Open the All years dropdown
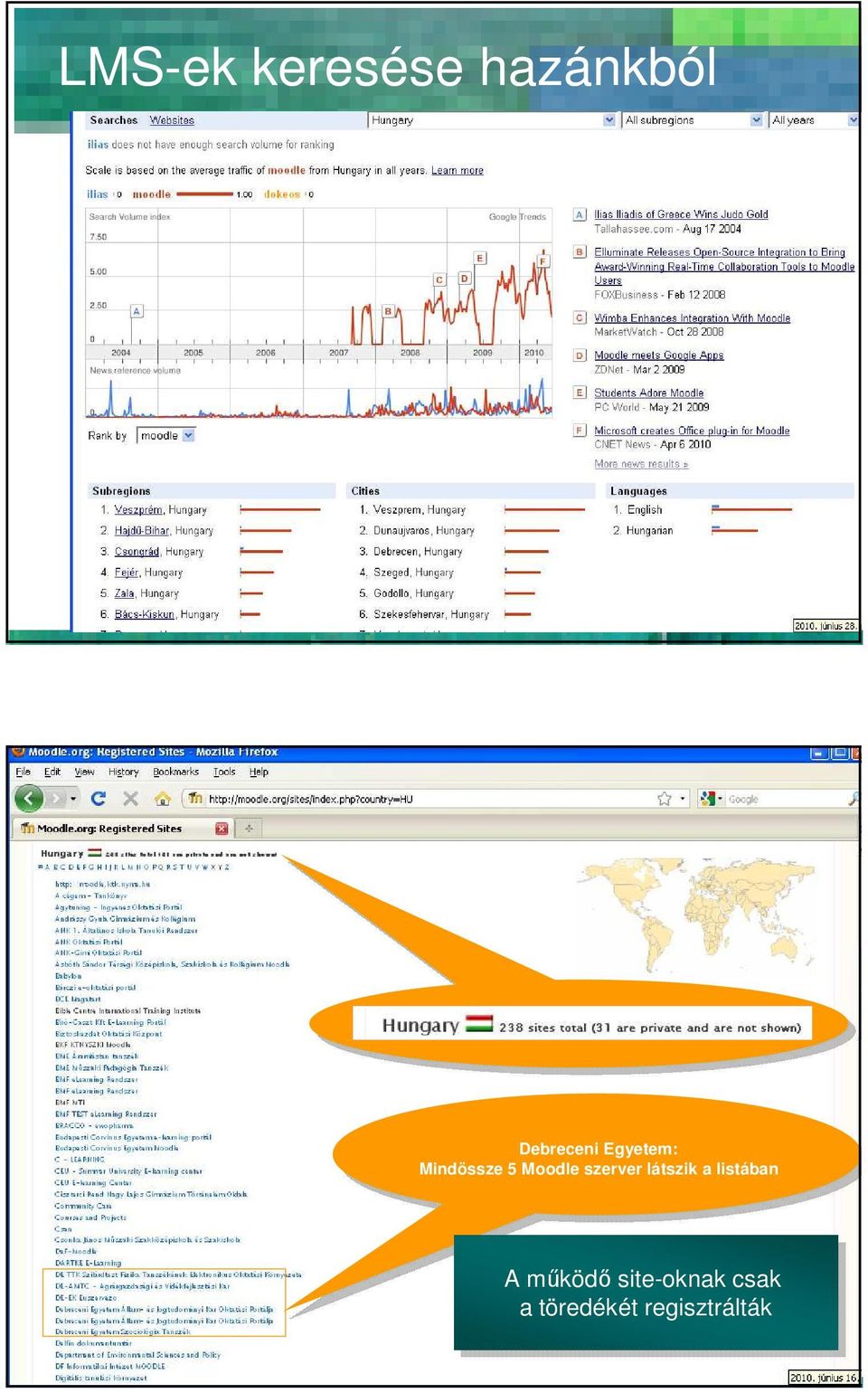868x1393 pixels. pyautogui.click(x=814, y=119)
